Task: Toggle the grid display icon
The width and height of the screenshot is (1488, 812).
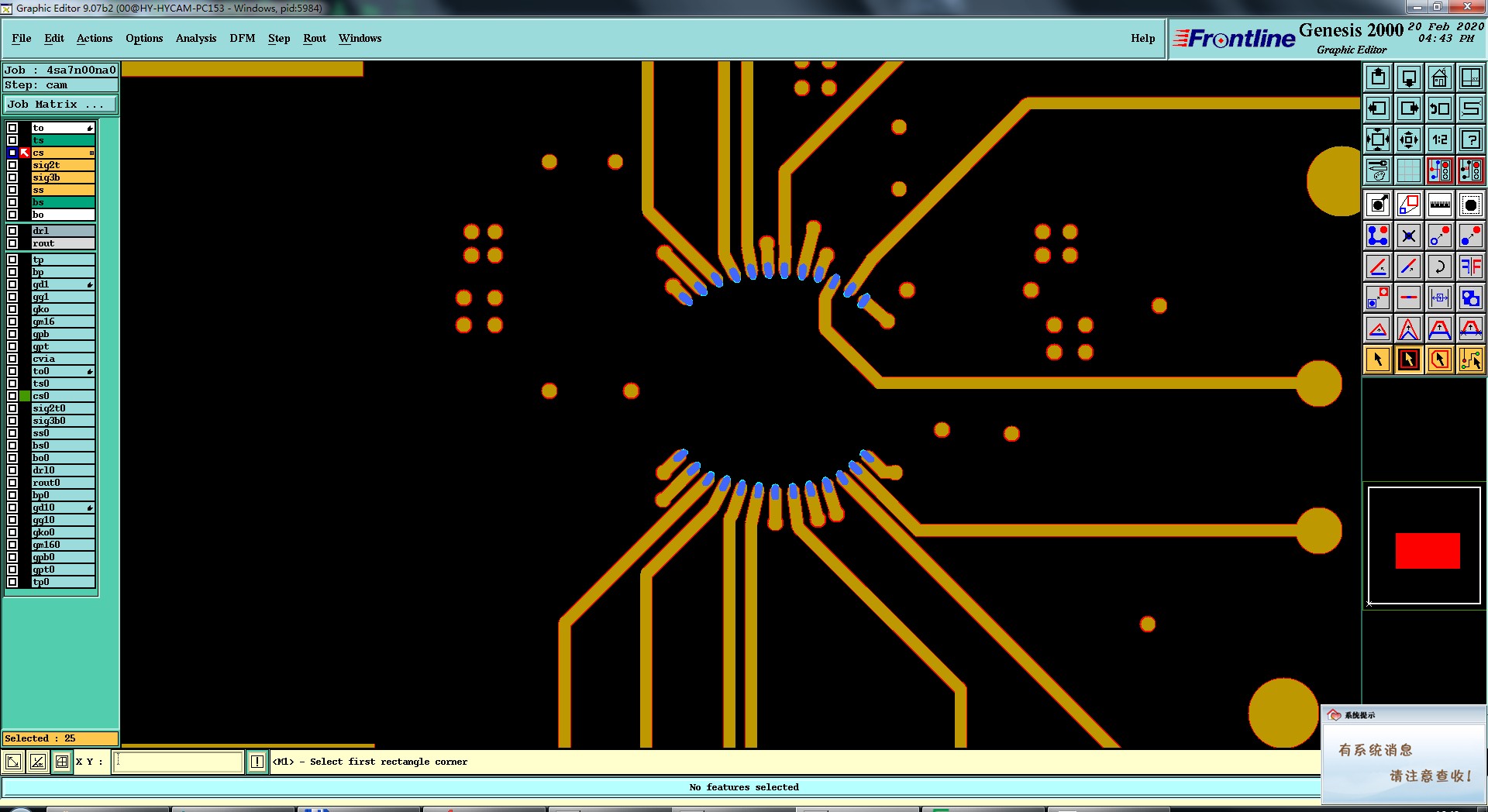Action: tap(1409, 170)
